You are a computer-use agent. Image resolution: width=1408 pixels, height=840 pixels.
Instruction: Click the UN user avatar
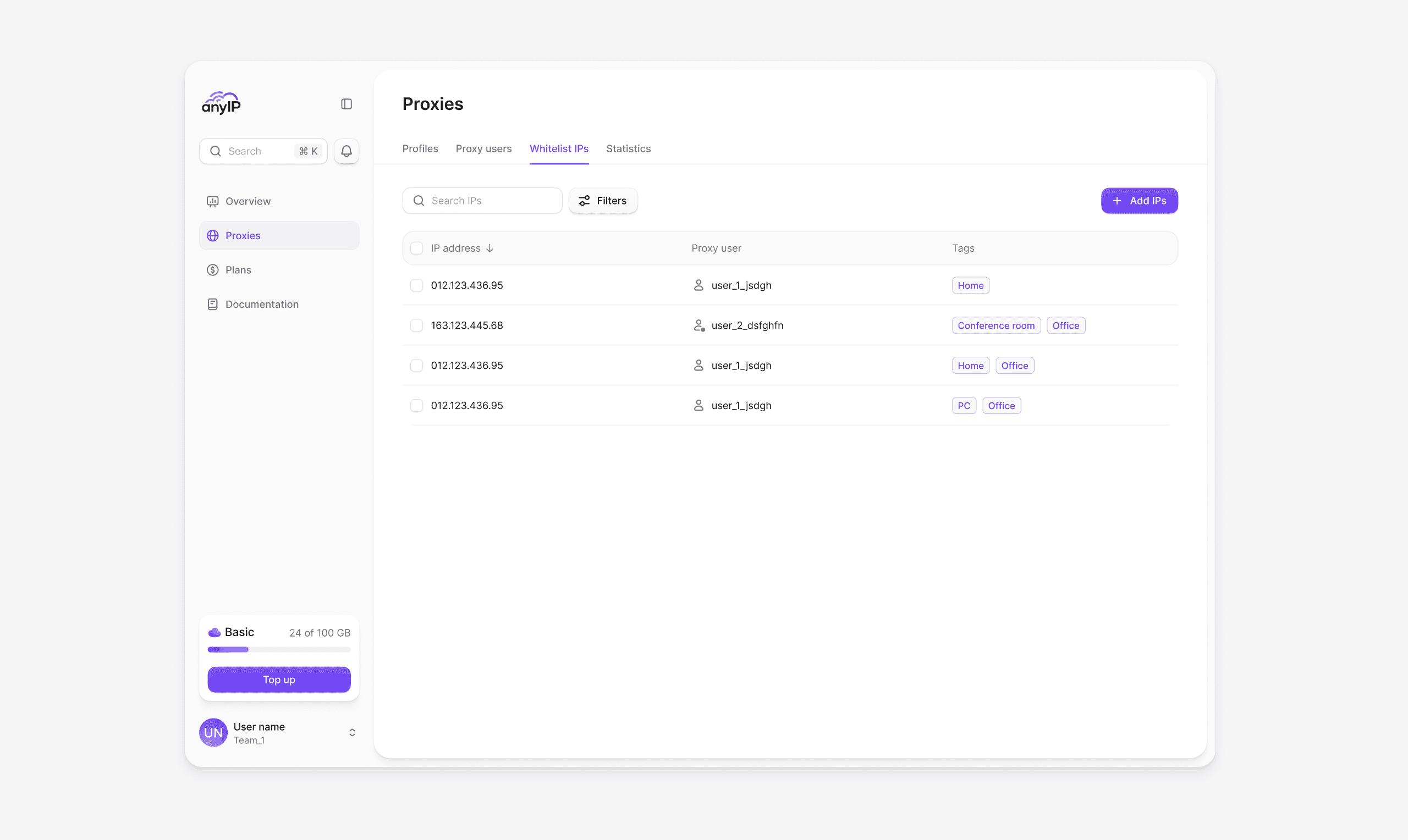click(x=213, y=732)
